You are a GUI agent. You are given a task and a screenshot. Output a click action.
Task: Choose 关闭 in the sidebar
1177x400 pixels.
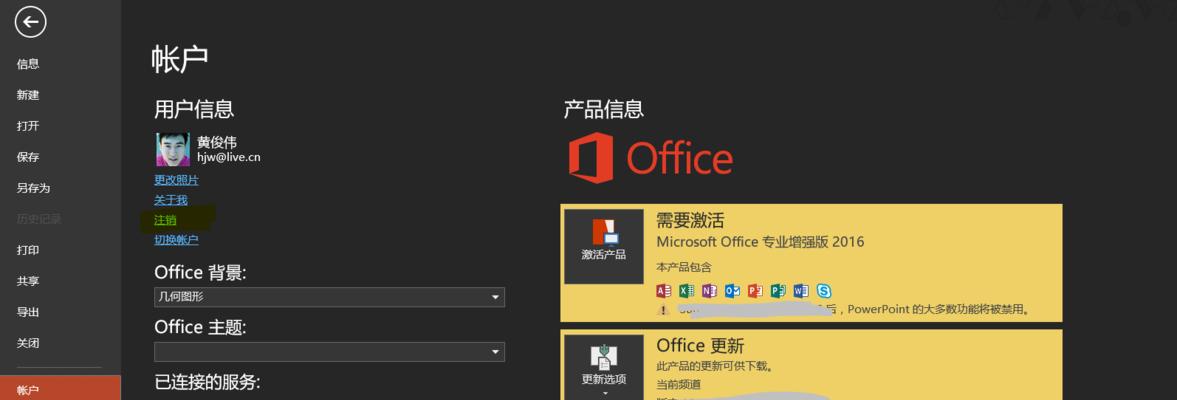click(28, 343)
